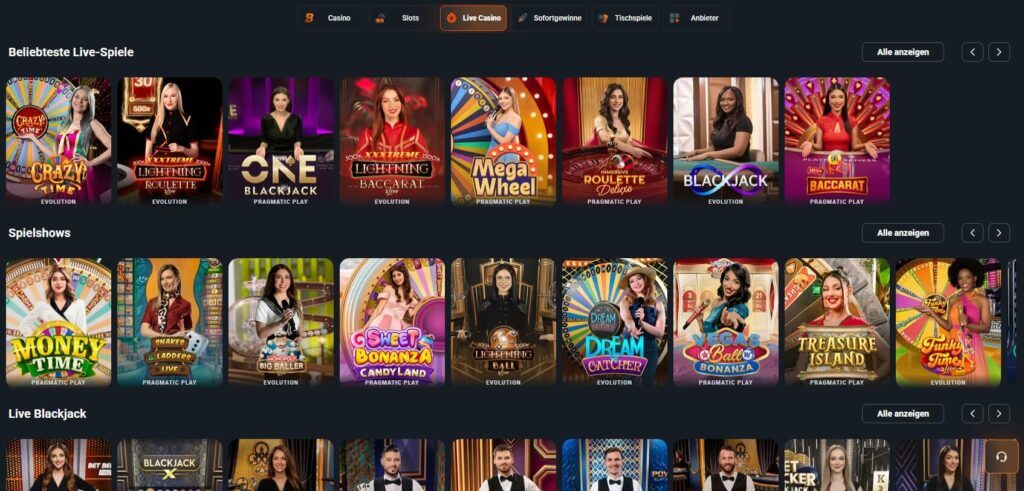Switch to the Slots tab
Image resolution: width=1024 pixels, height=491 pixels.
(x=401, y=18)
